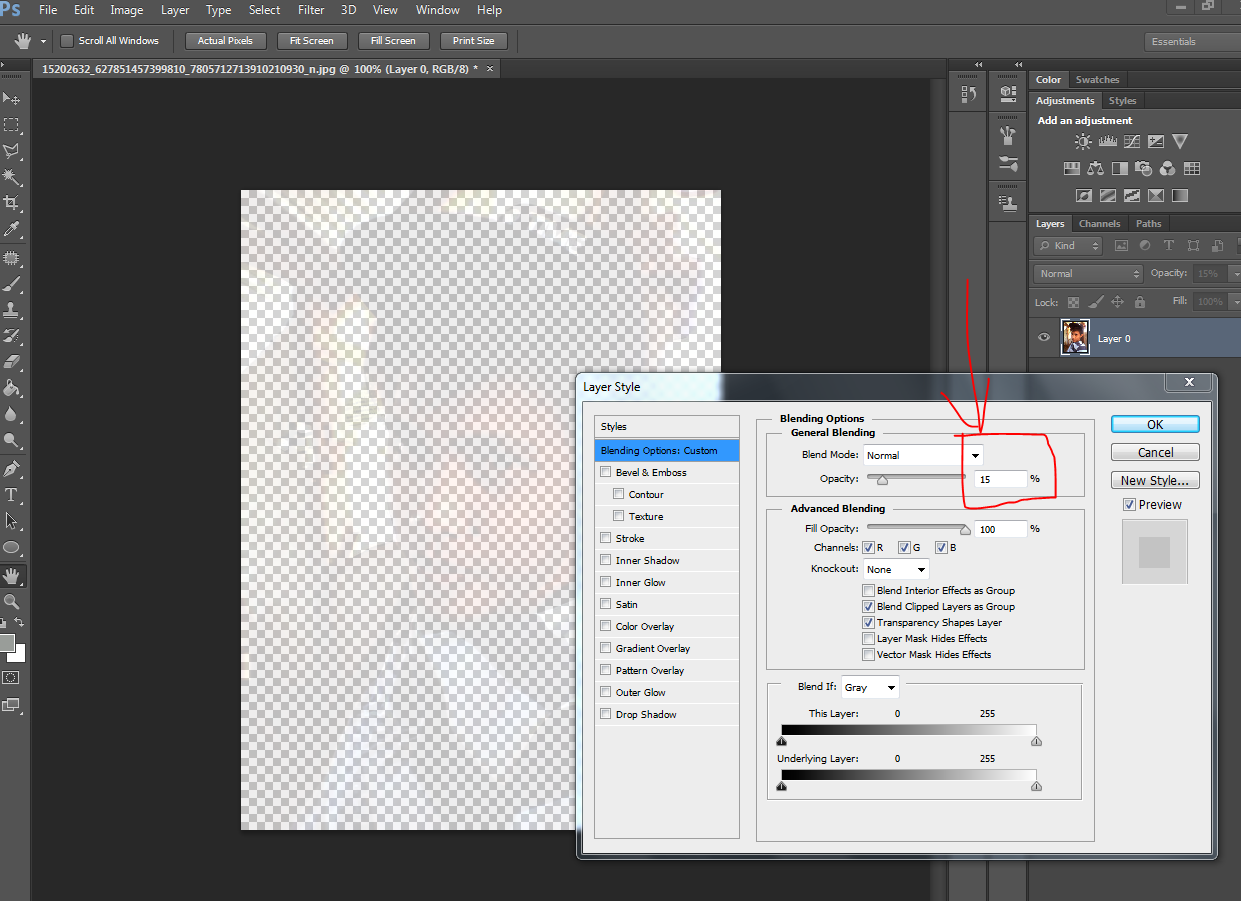Image resolution: width=1241 pixels, height=901 pixels.
Task: Add a Photo Filter adjustment
Action: pos(1143,169)
